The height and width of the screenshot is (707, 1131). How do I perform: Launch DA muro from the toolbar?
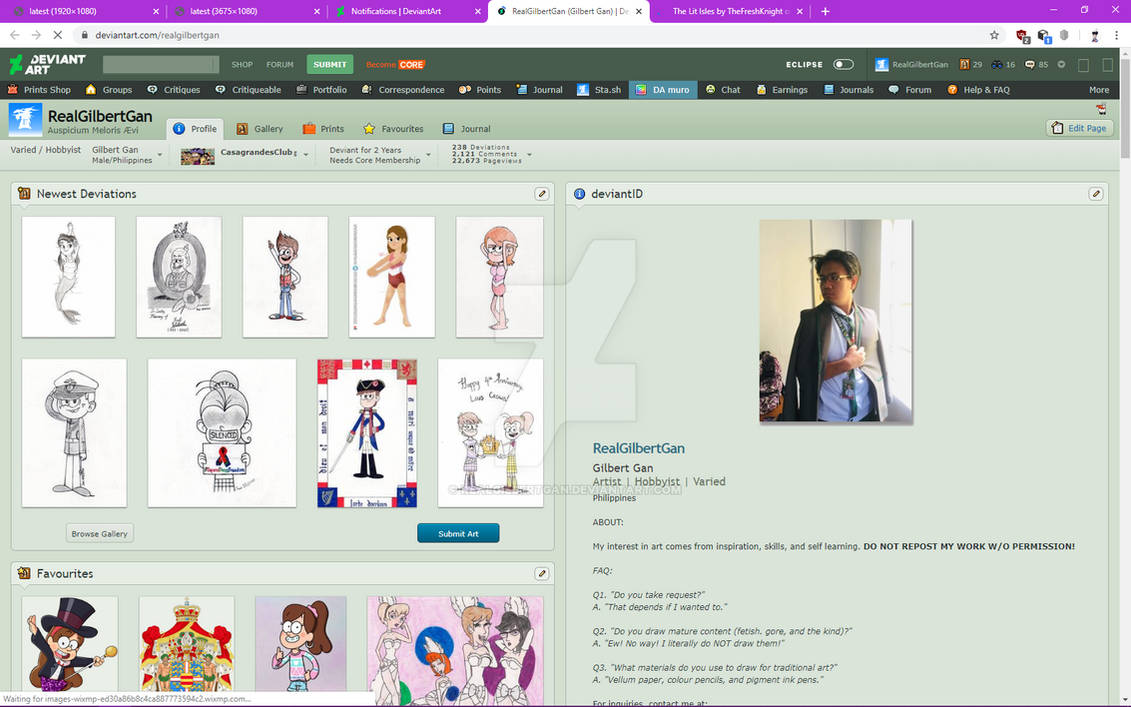pyautogui.click(x=663, y=89)
